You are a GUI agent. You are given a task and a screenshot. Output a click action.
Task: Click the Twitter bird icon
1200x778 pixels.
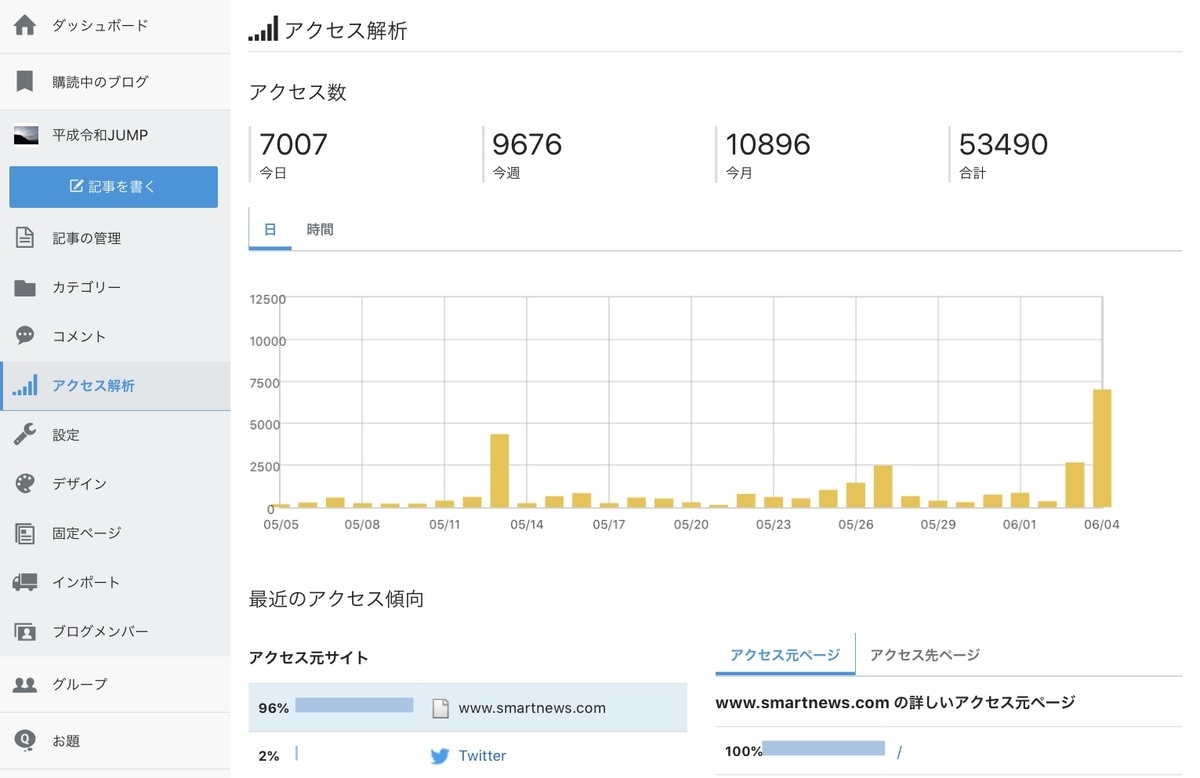pyautogui.click(x=440, y=756)
